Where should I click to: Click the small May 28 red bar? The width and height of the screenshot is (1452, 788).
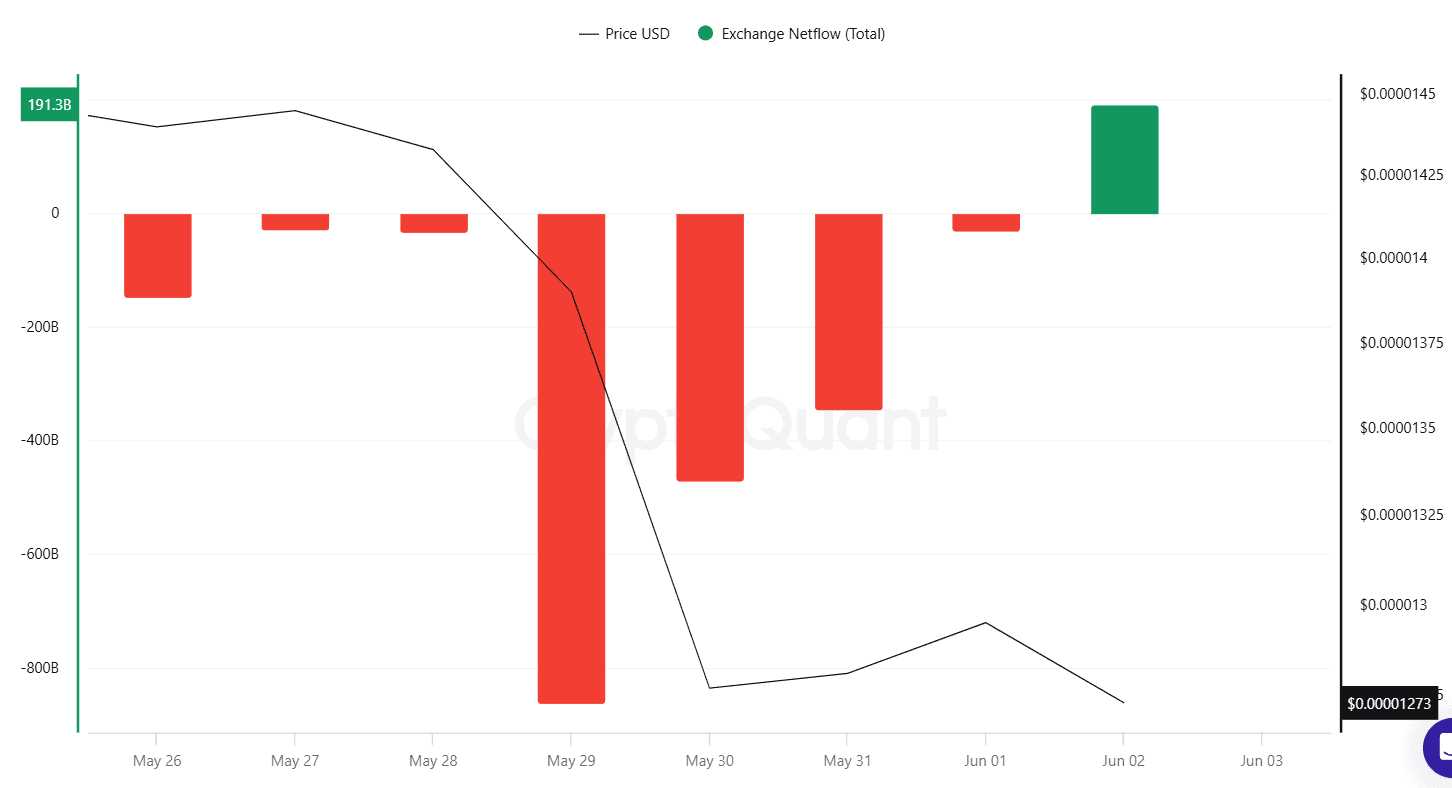pos(434,223)
